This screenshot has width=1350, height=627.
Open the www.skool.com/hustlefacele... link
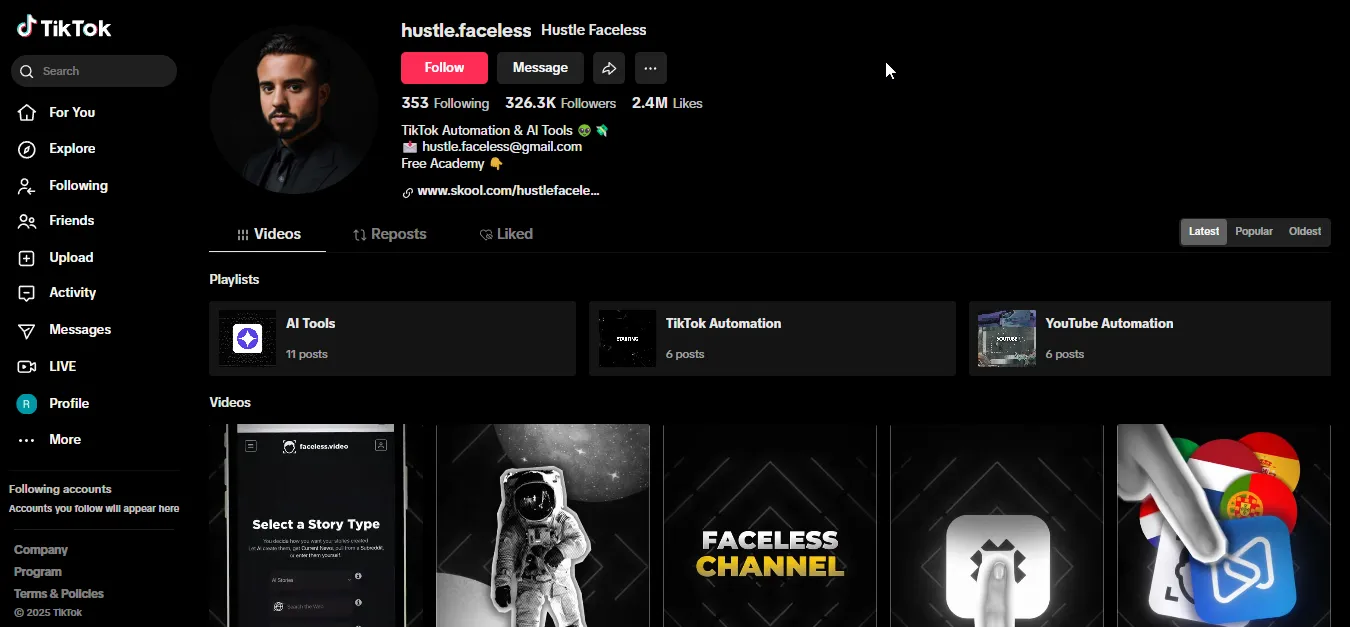(508, 191)
